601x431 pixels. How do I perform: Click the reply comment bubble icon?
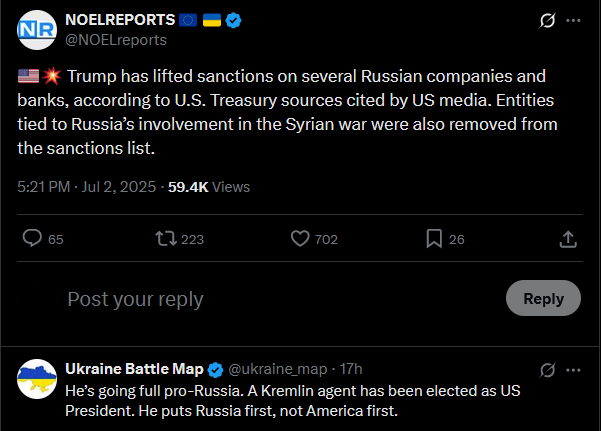(x=32, y=238)
